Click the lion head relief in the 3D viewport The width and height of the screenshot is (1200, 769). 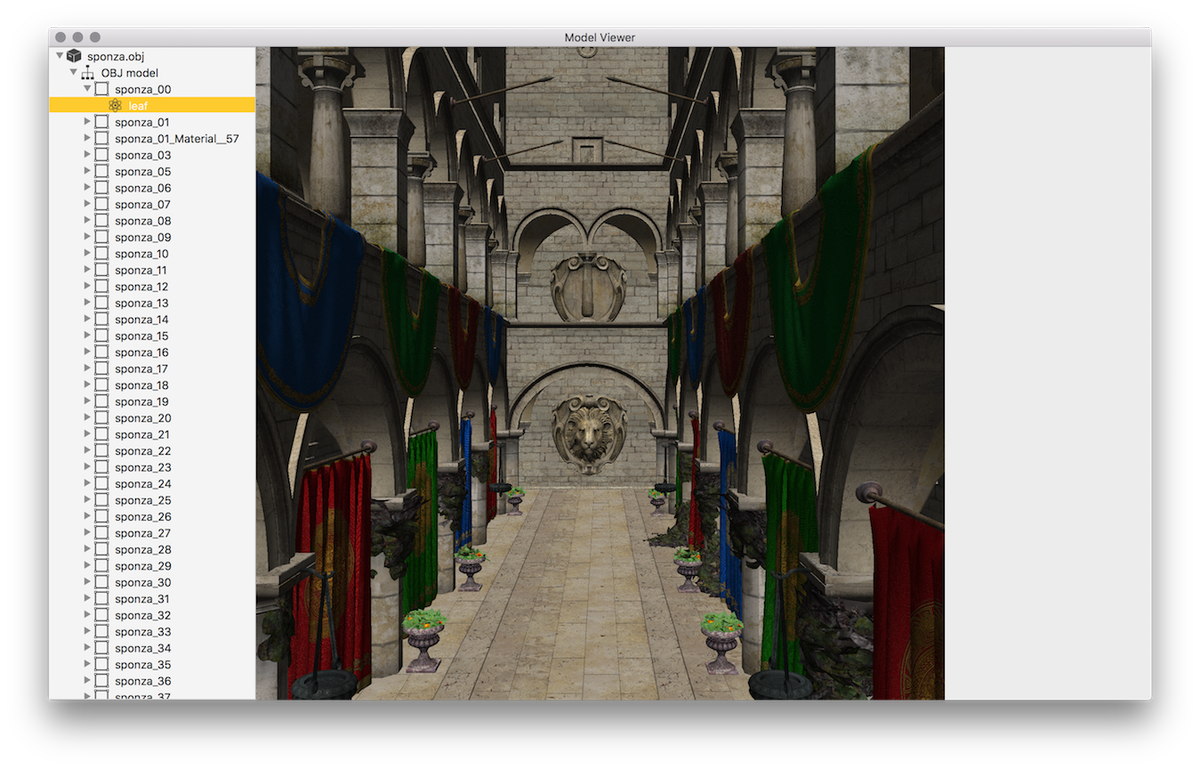click(590, 433)
